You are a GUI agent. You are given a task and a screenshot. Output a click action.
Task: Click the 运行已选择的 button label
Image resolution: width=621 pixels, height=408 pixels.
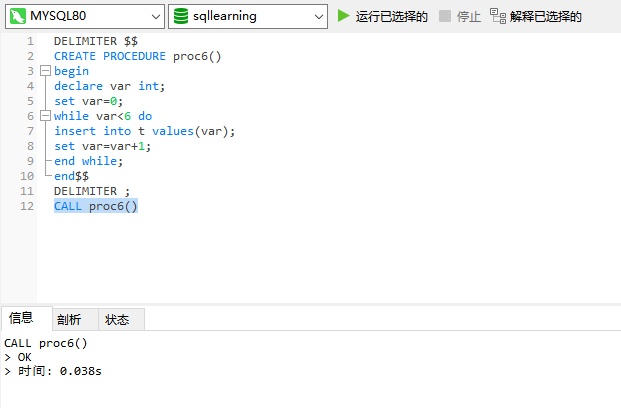tap(391, 17)
